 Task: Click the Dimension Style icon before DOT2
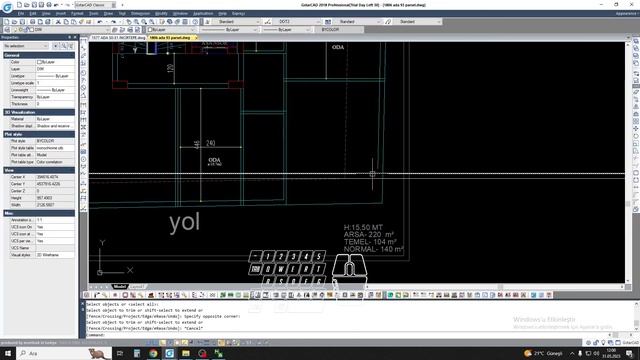coord(268,22)
